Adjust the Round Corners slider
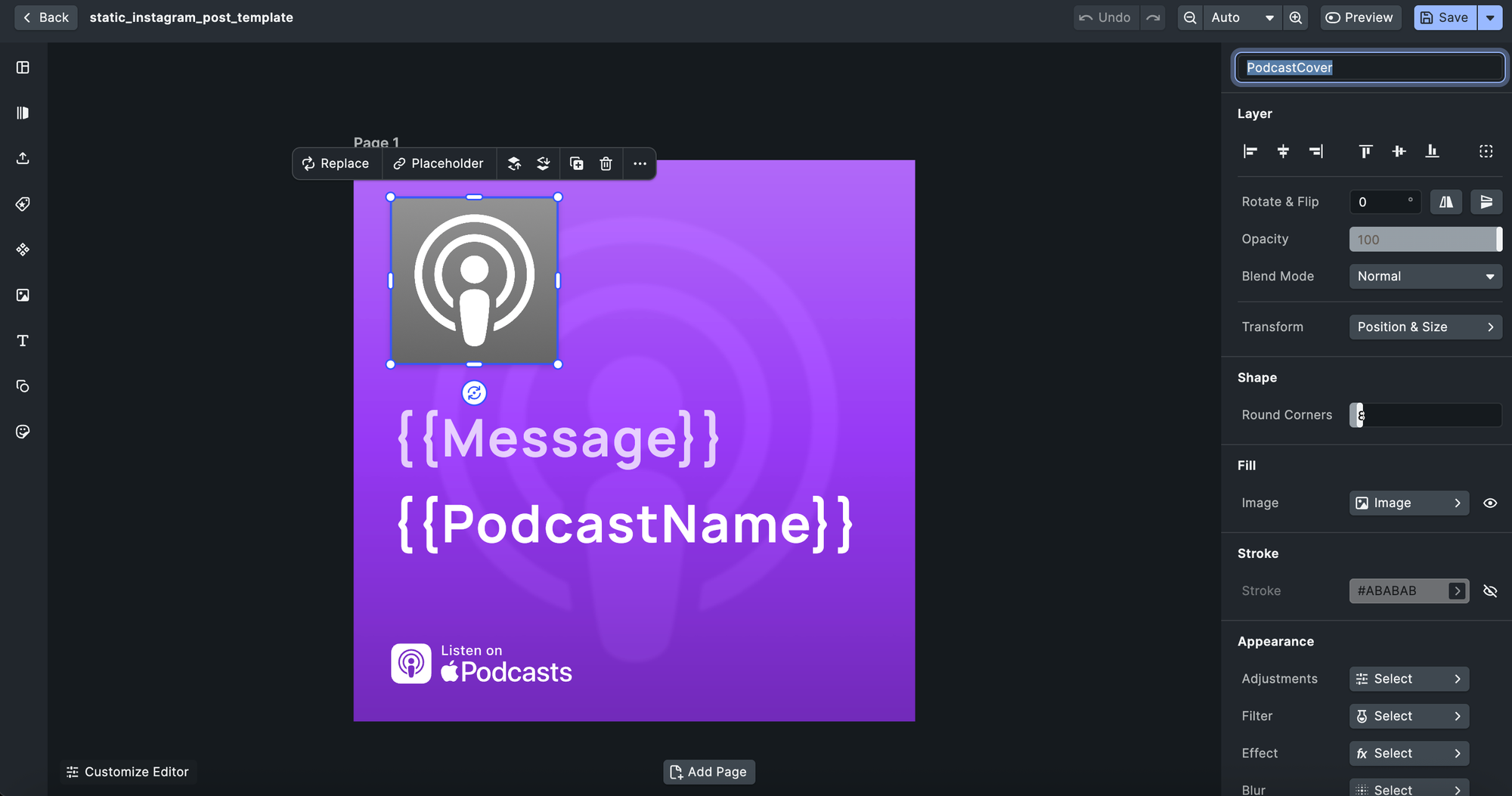This screenshot has width=1512, height=796. 1425,415
